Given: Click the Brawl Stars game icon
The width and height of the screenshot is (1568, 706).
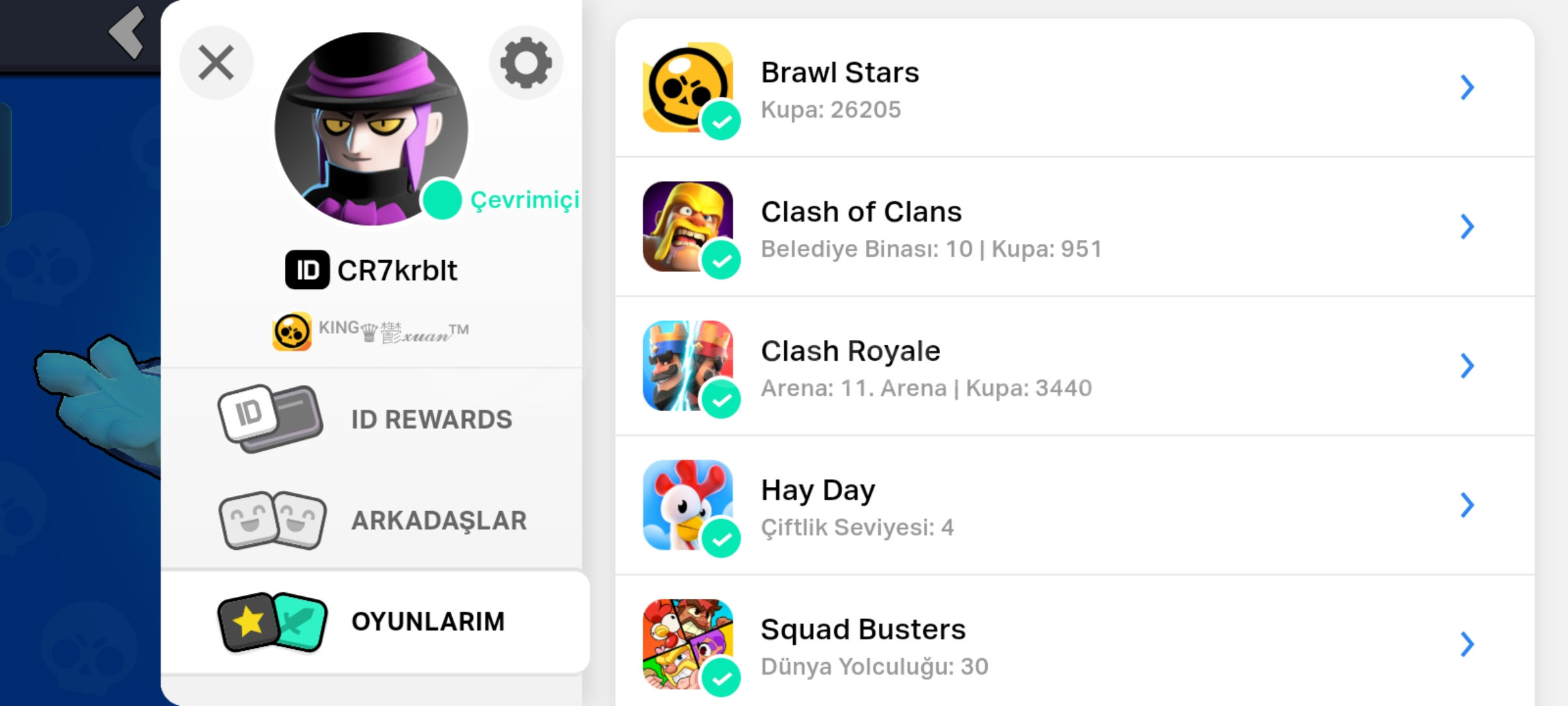Looking at the screenshot, I should click(688, 88).
